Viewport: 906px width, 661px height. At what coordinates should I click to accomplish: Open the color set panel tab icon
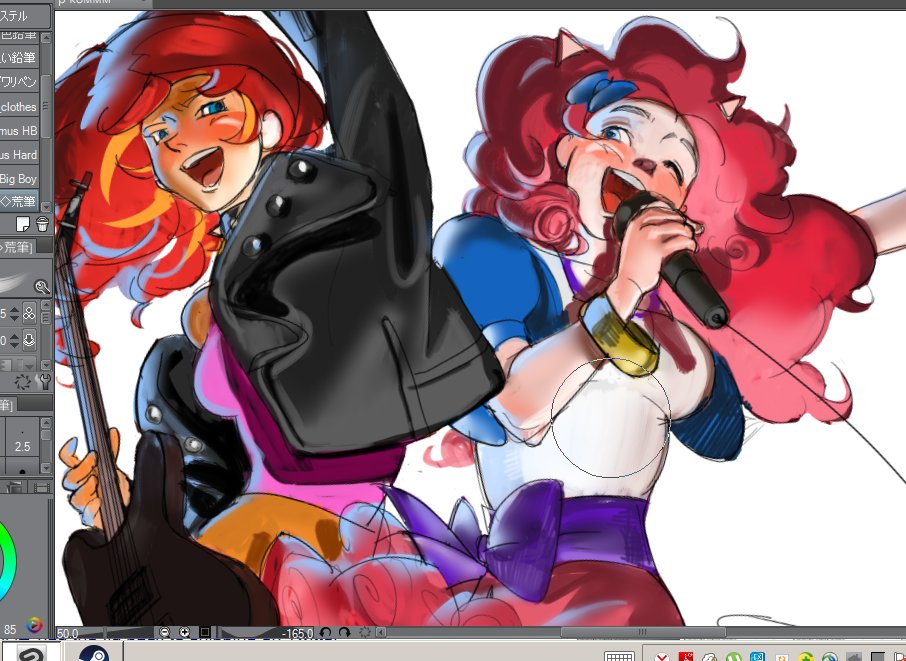pyautogui.click(x=14, y=488)
